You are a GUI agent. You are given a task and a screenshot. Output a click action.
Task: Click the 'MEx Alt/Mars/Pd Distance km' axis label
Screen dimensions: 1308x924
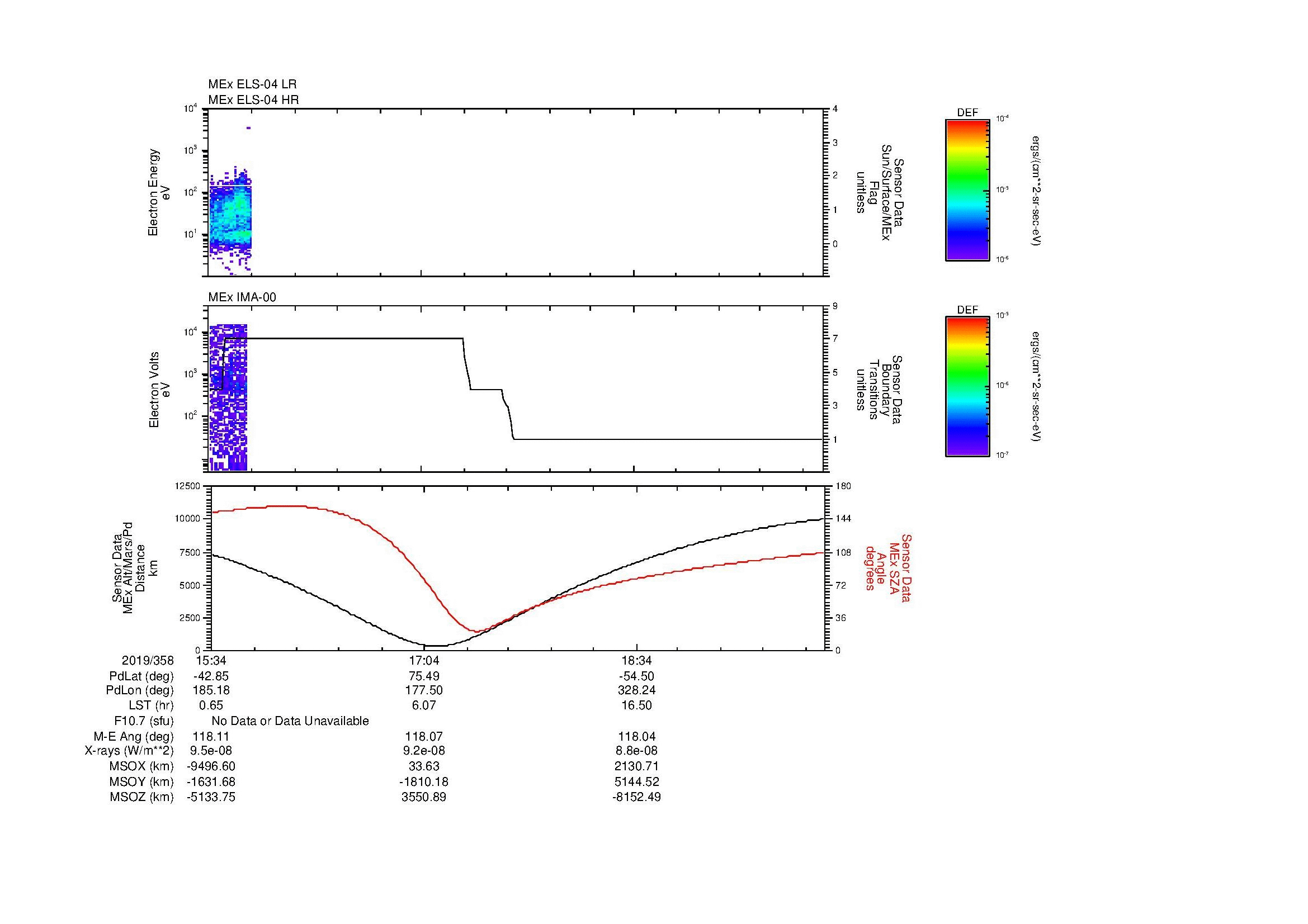pyautogui.click(x=134, y=567)
